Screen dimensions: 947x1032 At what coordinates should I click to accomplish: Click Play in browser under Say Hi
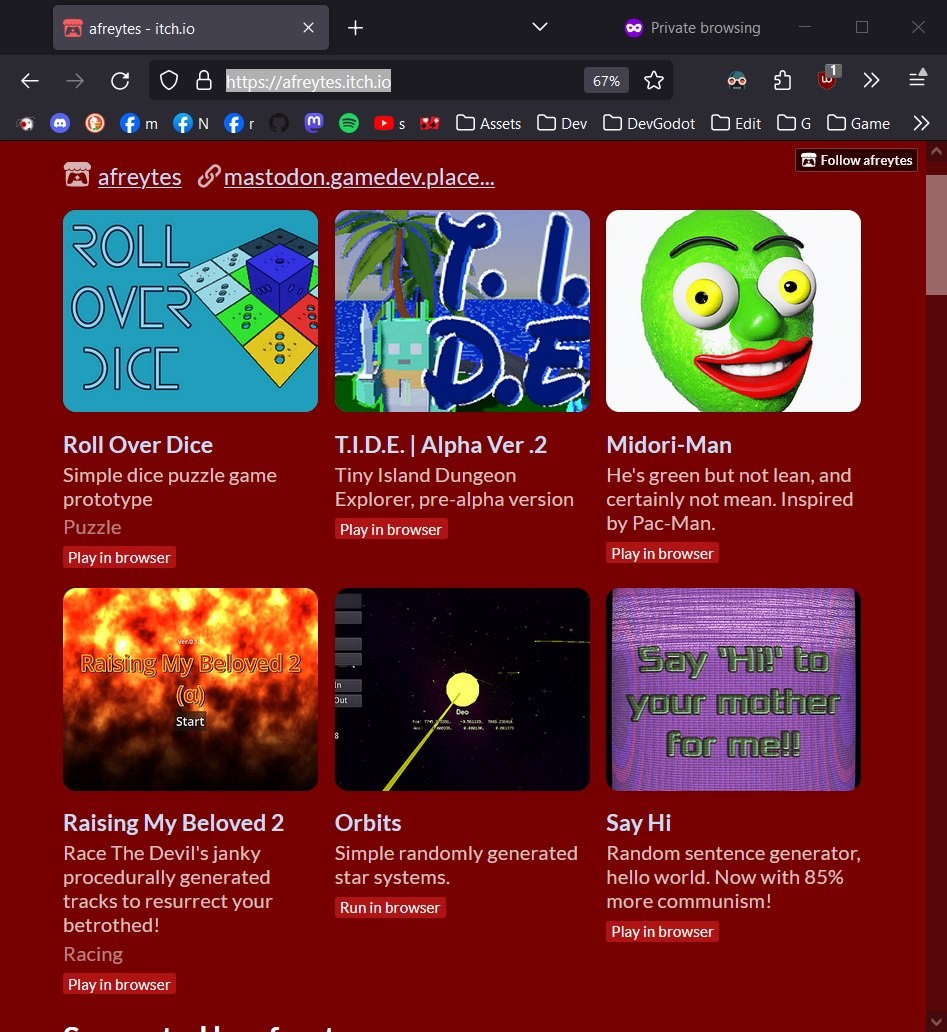(662, 932)
